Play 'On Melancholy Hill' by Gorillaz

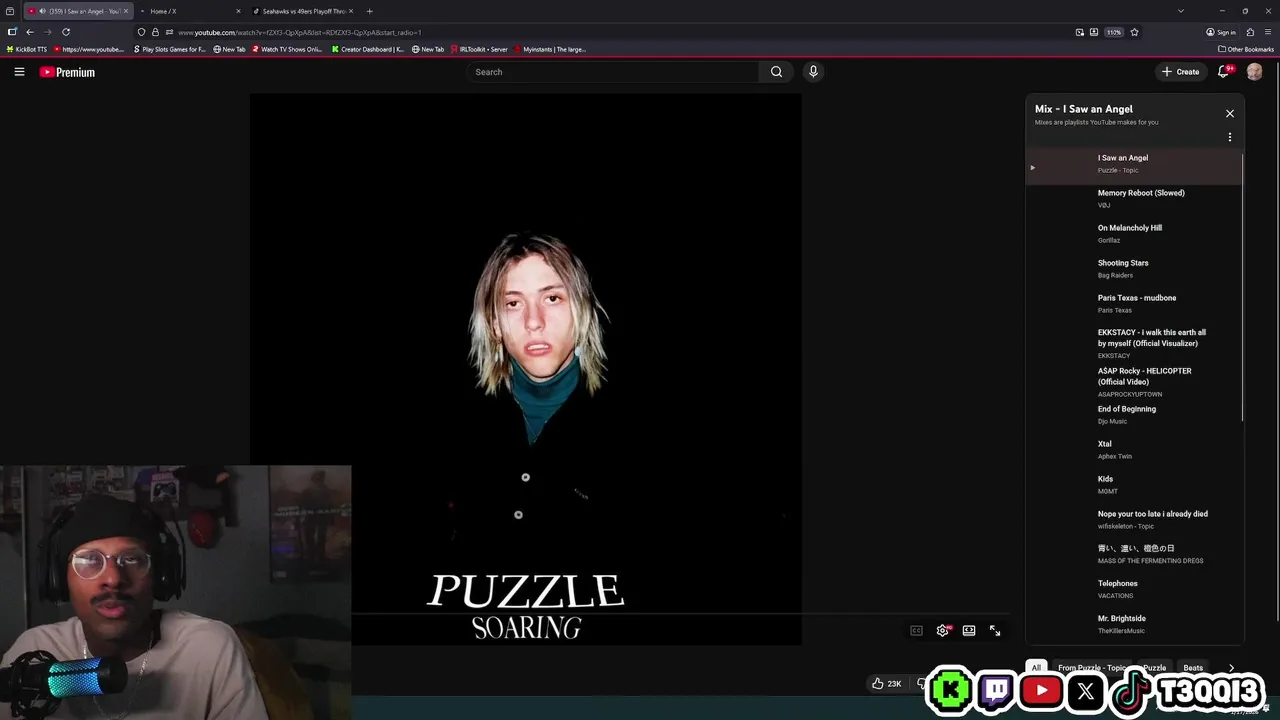pos(1136,233)
